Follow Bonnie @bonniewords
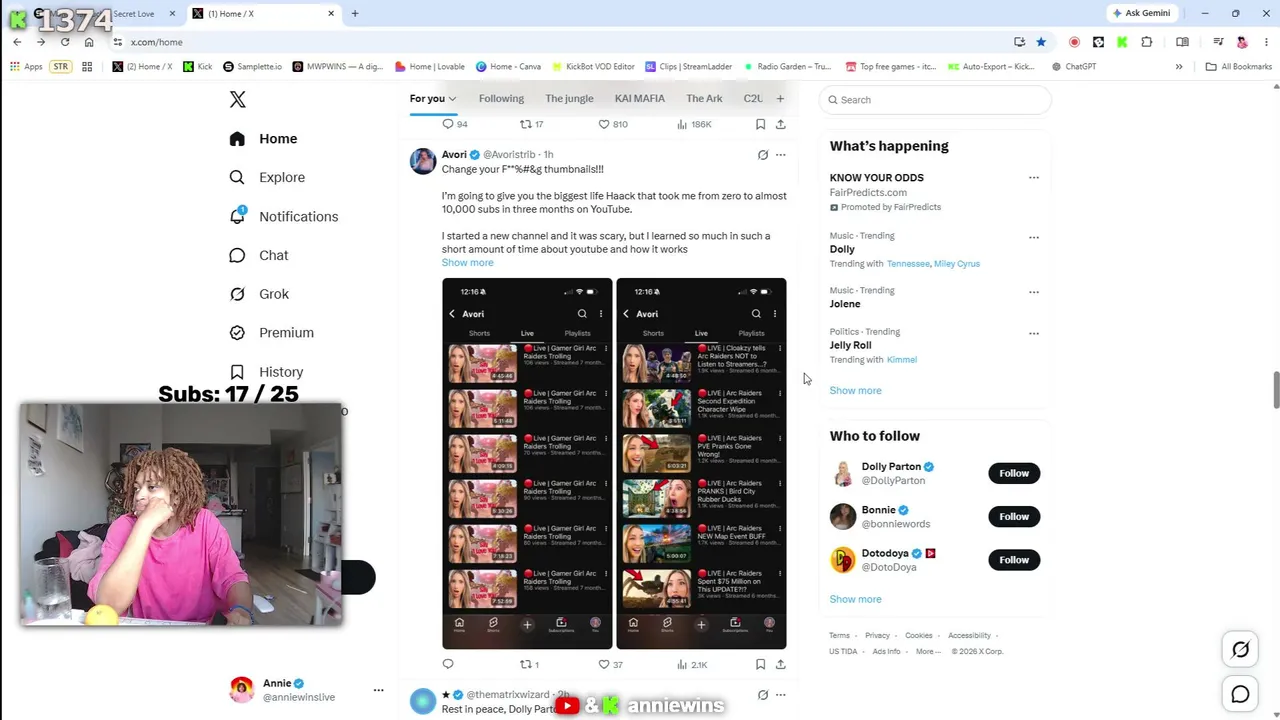 tap(1014, 516)
